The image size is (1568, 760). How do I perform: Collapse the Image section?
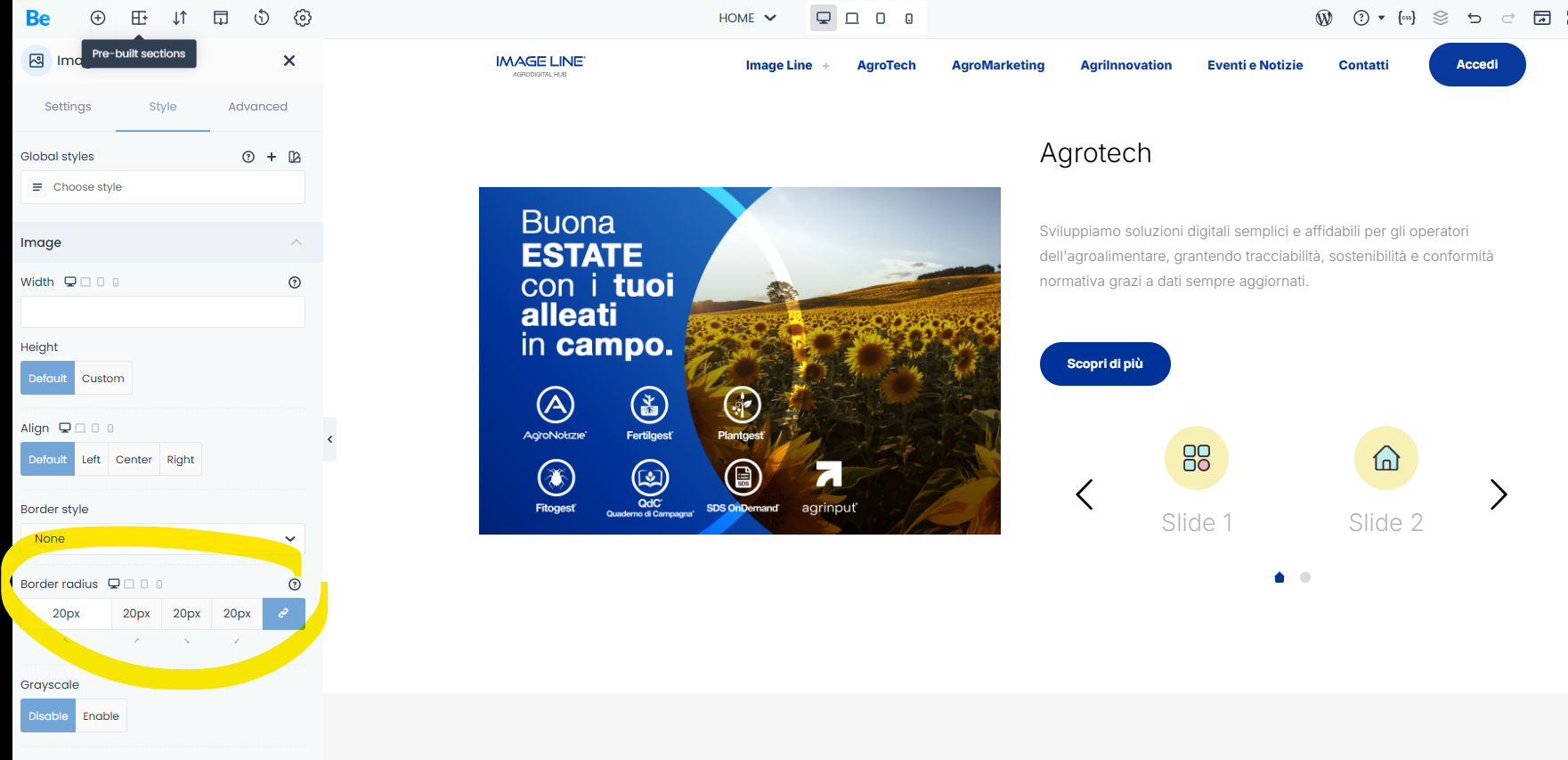[297, 242]
